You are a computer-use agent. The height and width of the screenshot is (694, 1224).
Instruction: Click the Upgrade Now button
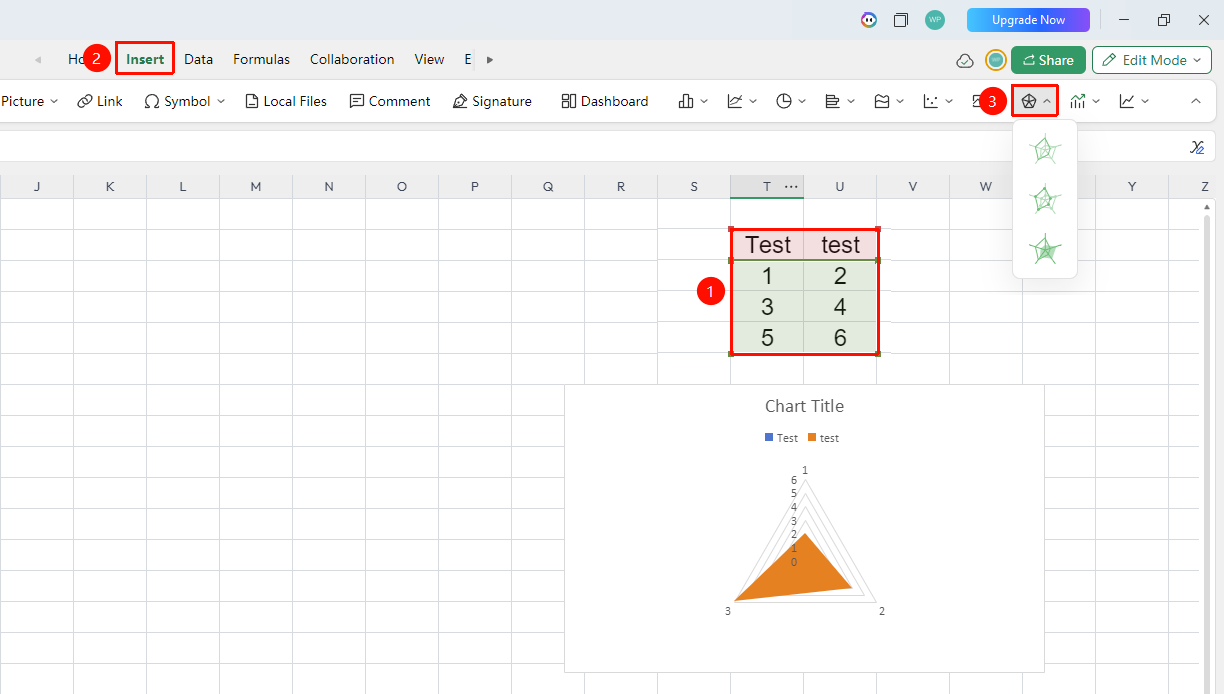(1028, 20)
